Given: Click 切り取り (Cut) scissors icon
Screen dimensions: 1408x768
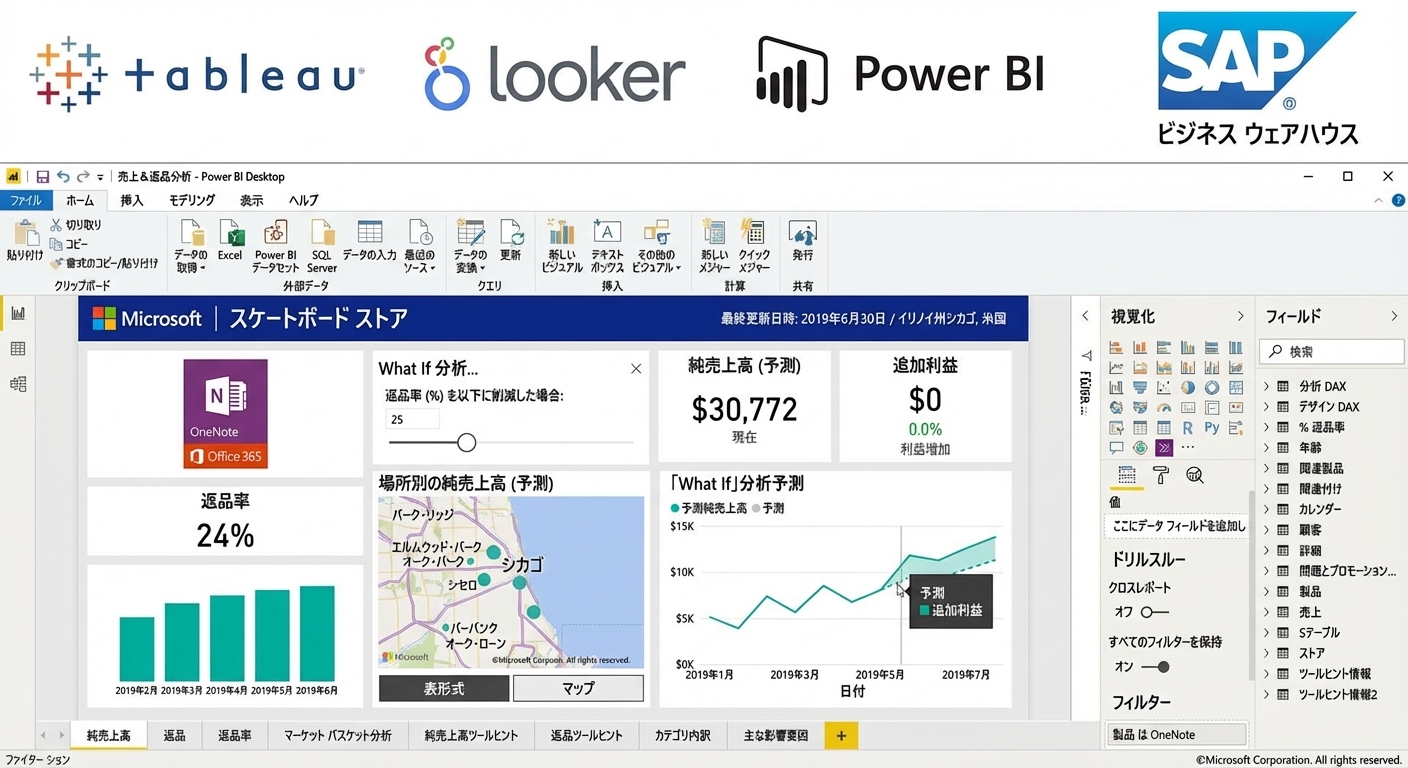Looking at the screenshot, I should click(x=57, y=226).
